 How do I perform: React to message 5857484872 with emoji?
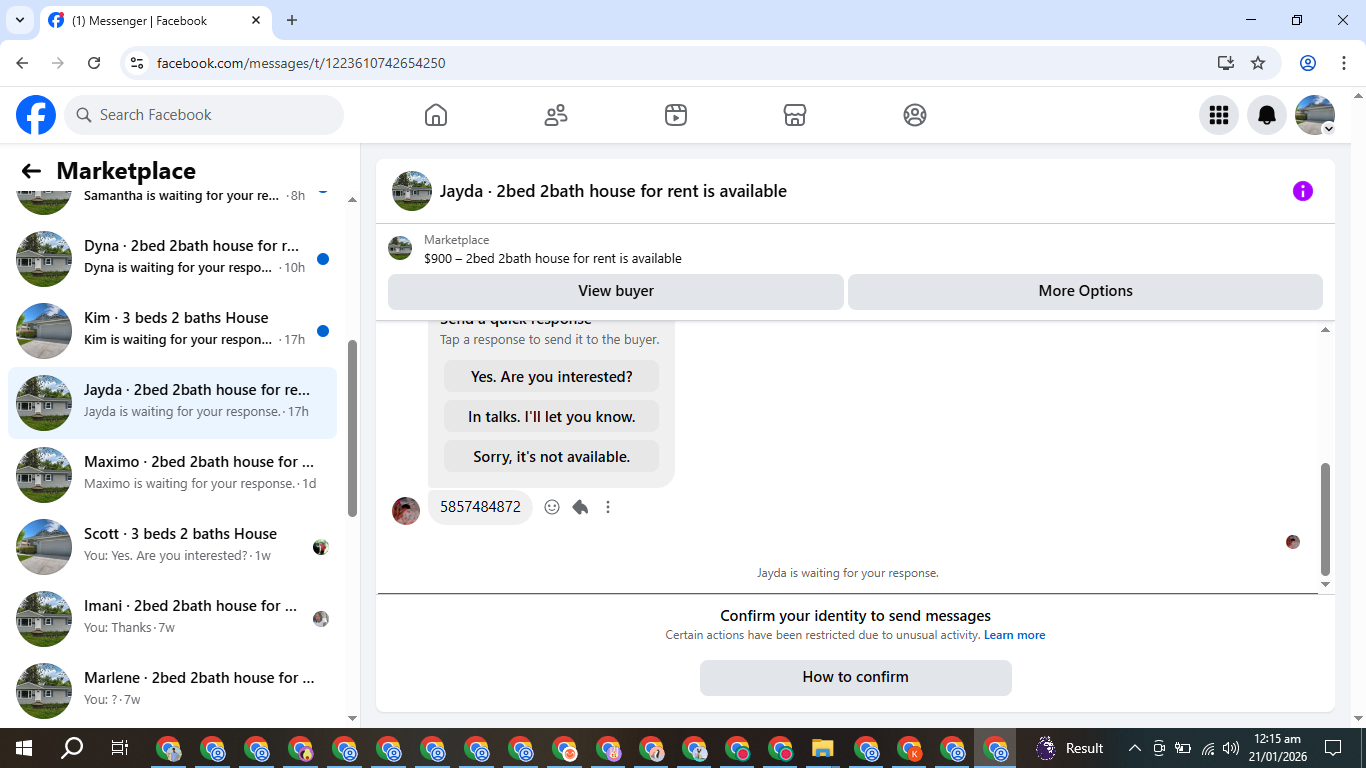tap(552, 507)
